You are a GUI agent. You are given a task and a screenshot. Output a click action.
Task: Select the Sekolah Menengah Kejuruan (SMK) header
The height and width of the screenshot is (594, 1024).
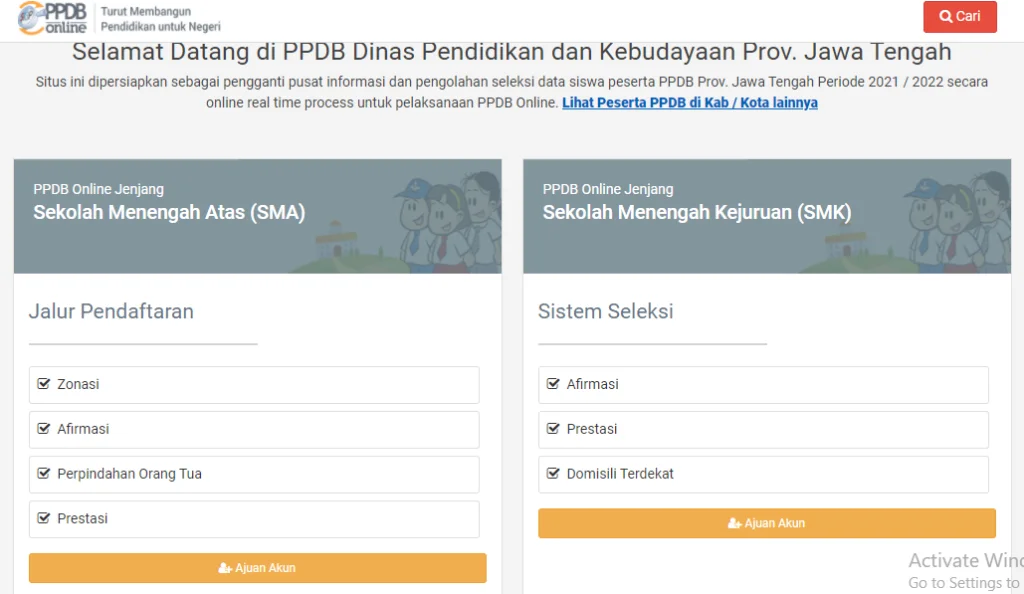point(696,212)
